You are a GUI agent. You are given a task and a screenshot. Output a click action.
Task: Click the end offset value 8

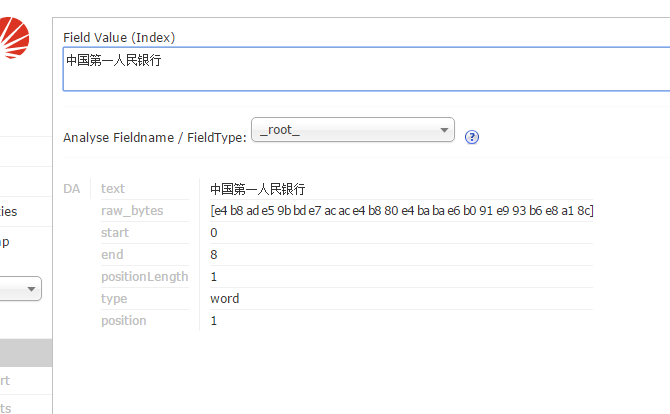214,255
